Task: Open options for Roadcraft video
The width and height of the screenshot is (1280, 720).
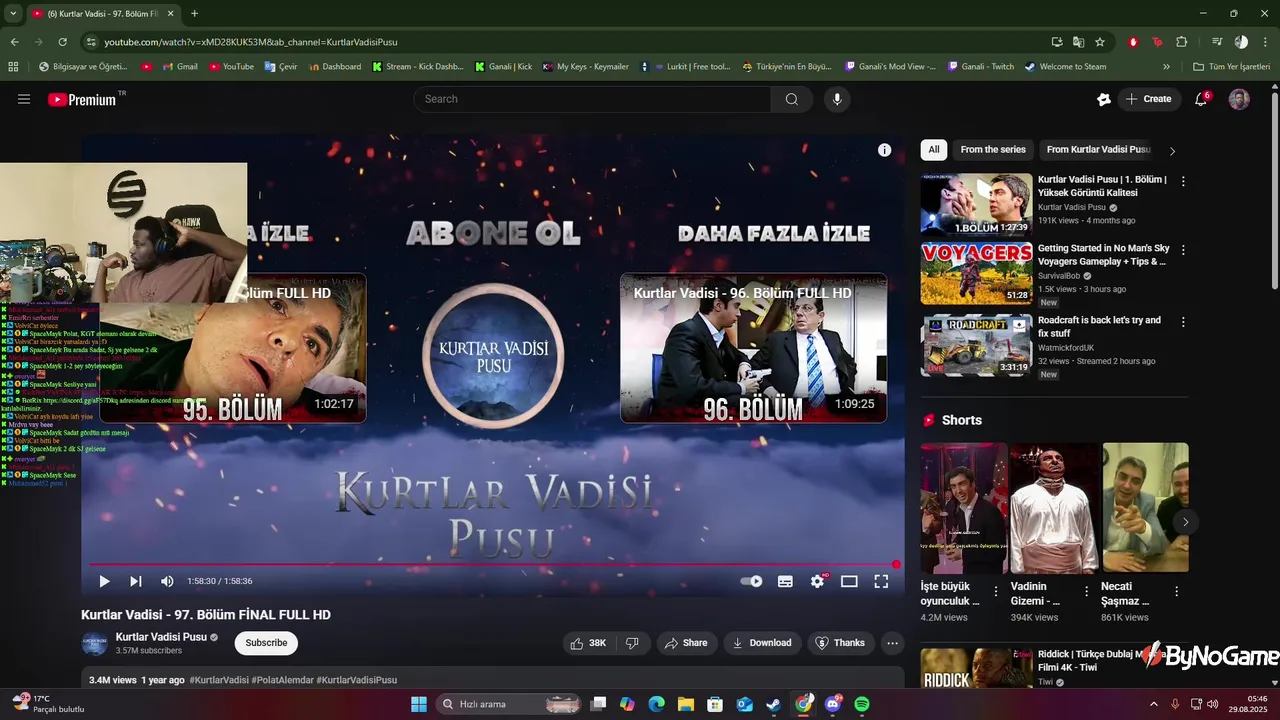Action: [x=1183, y=323]
